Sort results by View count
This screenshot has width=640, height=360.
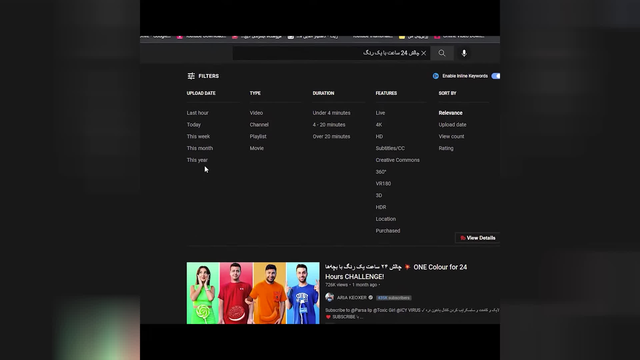pyautogui.click(x=451, y=136)
